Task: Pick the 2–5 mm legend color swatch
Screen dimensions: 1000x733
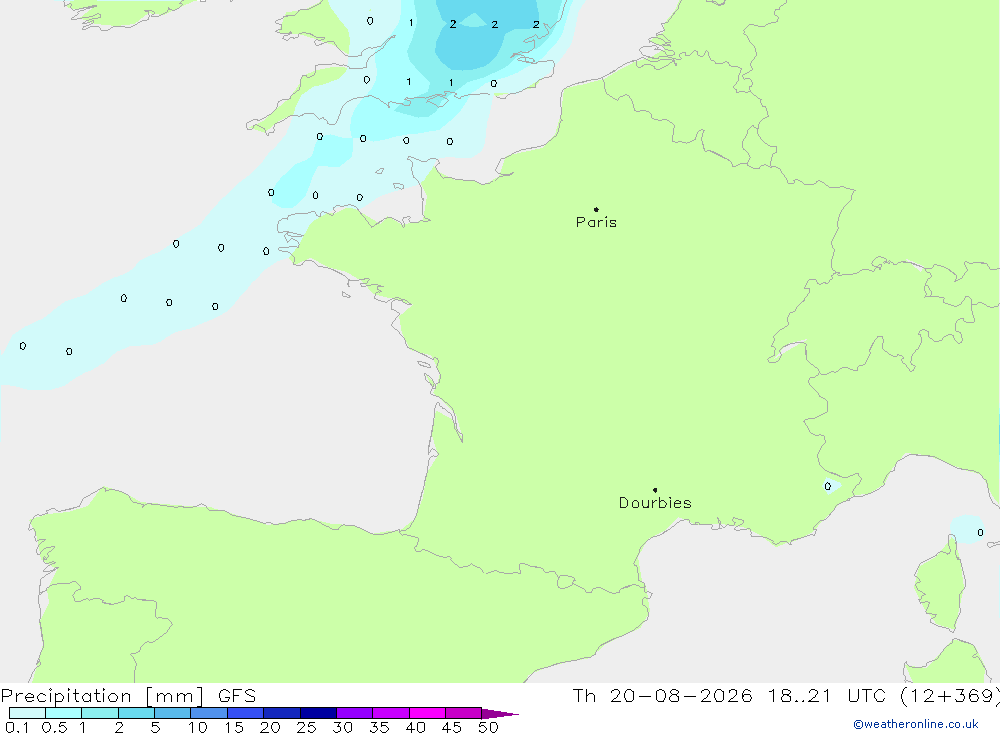Action: pos(136,713)
